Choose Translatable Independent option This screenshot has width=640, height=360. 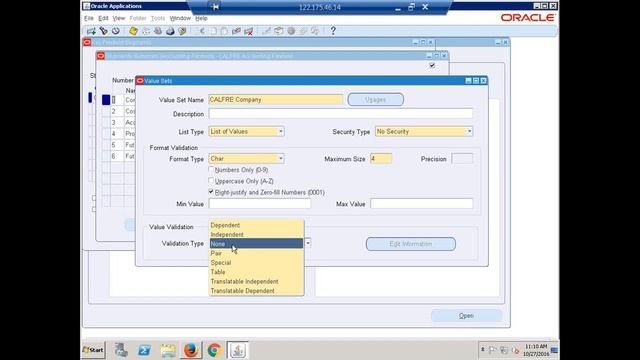256,282
